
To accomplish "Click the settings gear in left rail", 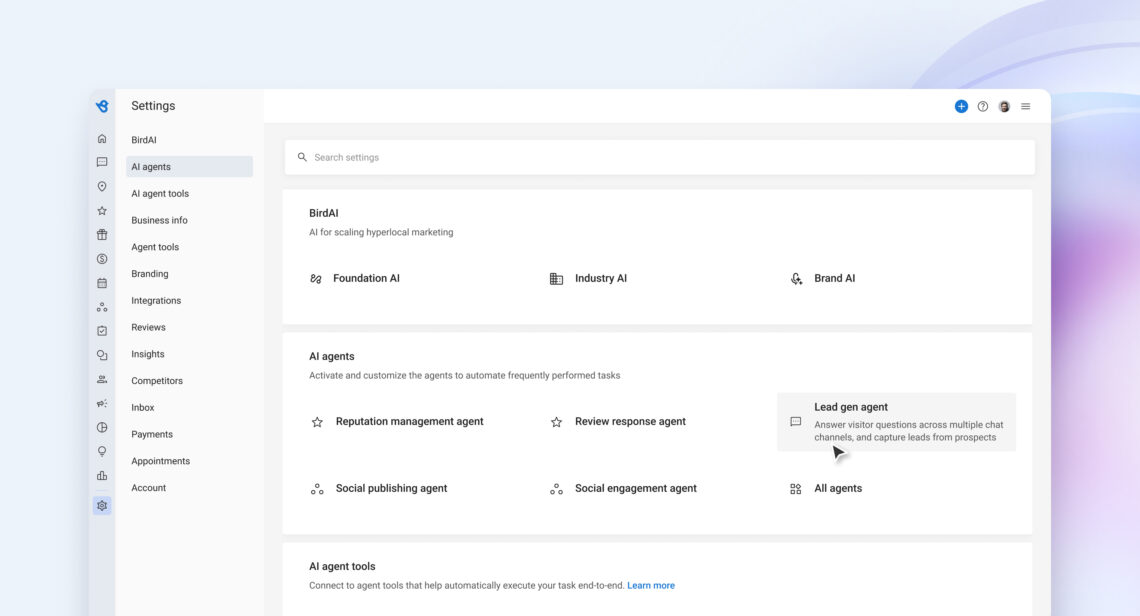I will 102,506.
